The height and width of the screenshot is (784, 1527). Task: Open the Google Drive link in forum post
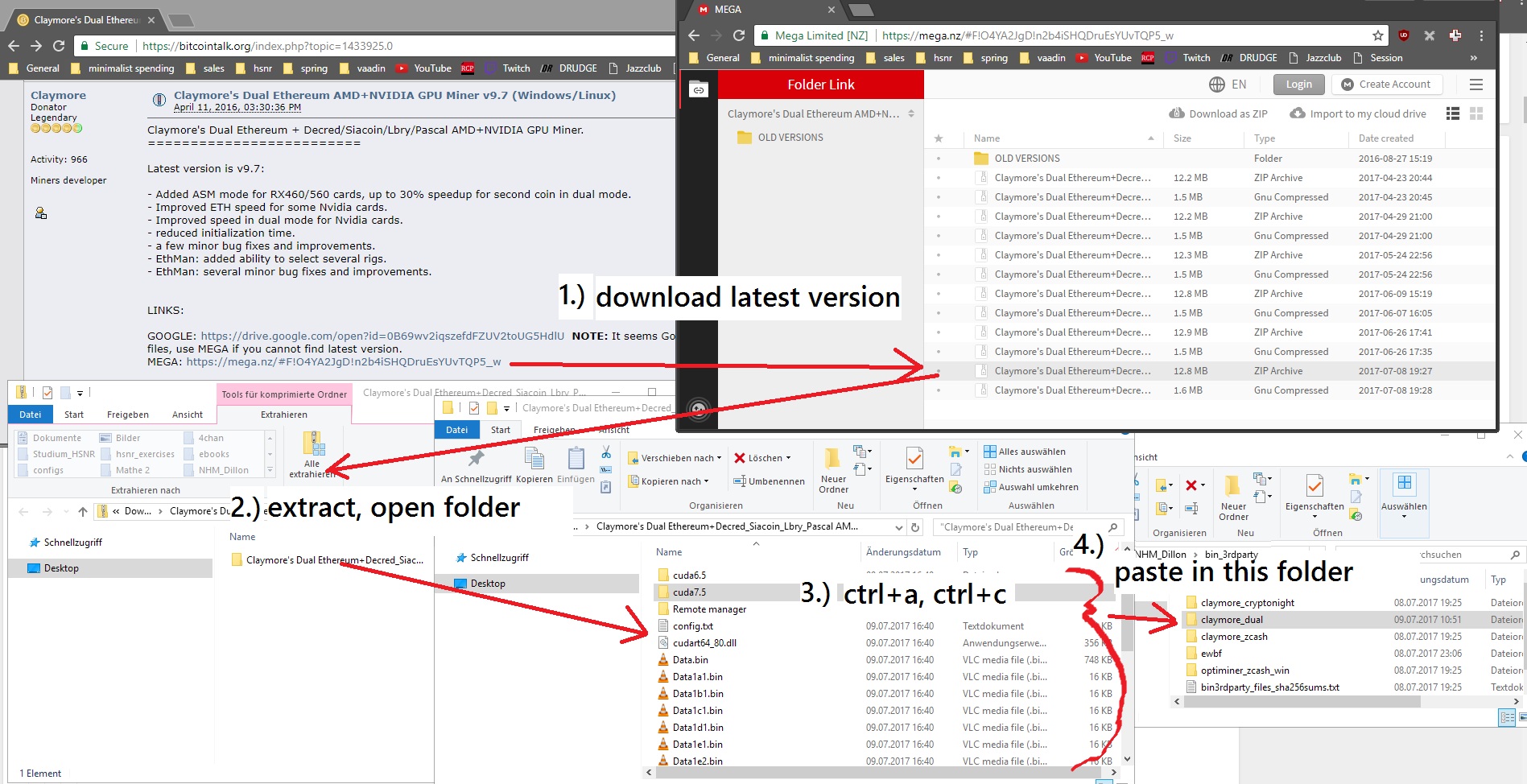pos(382,336)
